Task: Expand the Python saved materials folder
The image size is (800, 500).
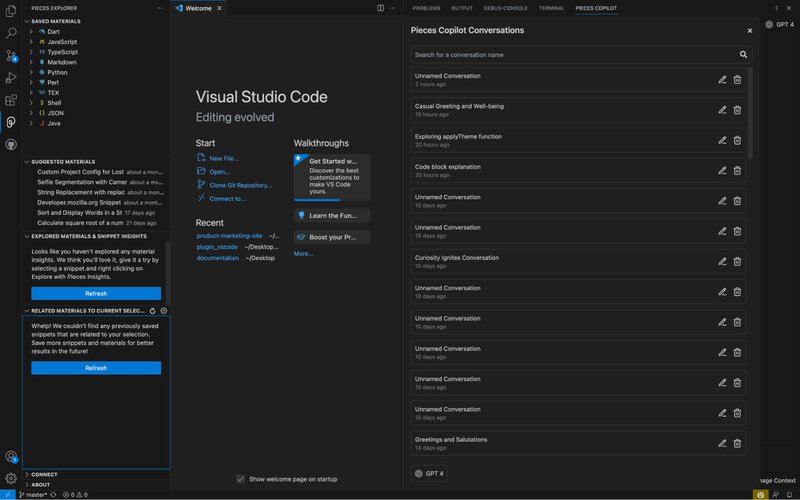Action: (x=31, y=72)
